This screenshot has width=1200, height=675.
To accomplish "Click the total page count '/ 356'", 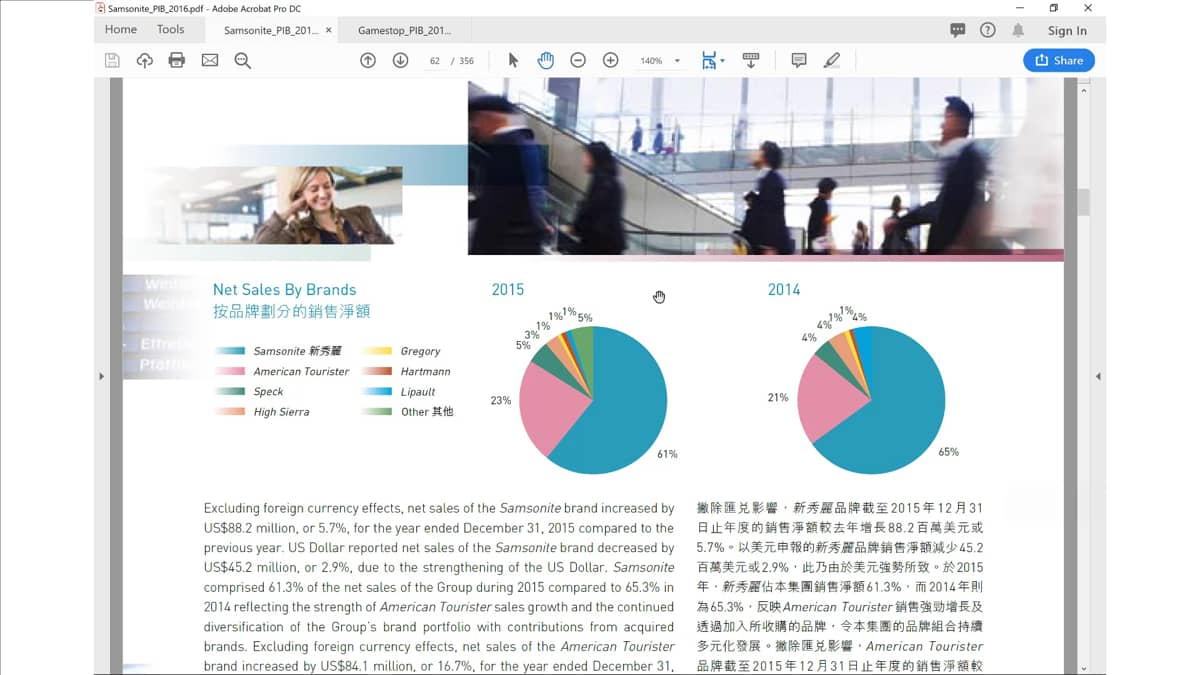I will 463,61.
